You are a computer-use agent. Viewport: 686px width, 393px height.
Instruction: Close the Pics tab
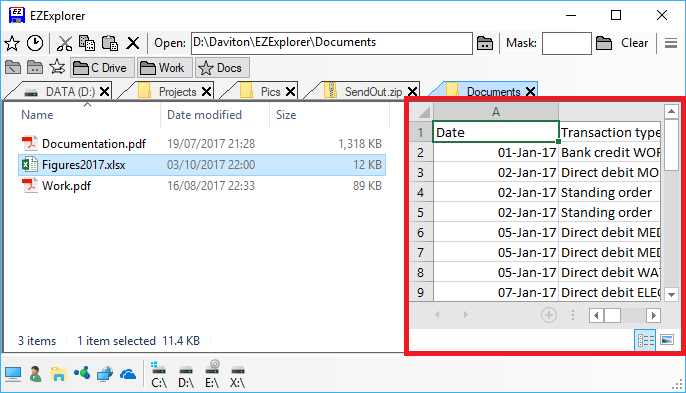coord(290,92)
